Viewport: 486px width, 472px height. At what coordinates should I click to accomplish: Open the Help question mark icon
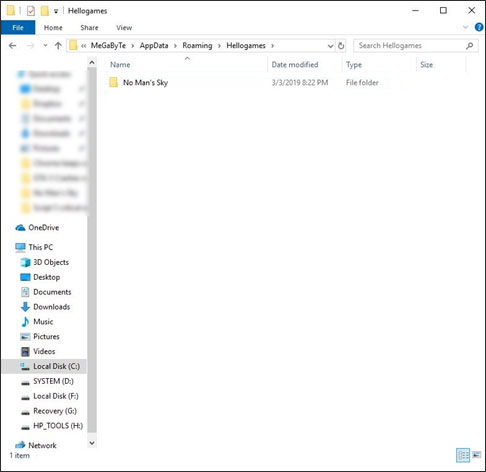pyautogui.click(x=479, y=27)
